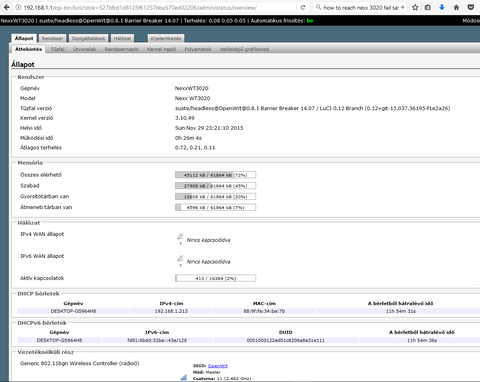Click the browser search field
Image resolution: width=480 pixels, height=382 pixels.
[x=361, y=7]
